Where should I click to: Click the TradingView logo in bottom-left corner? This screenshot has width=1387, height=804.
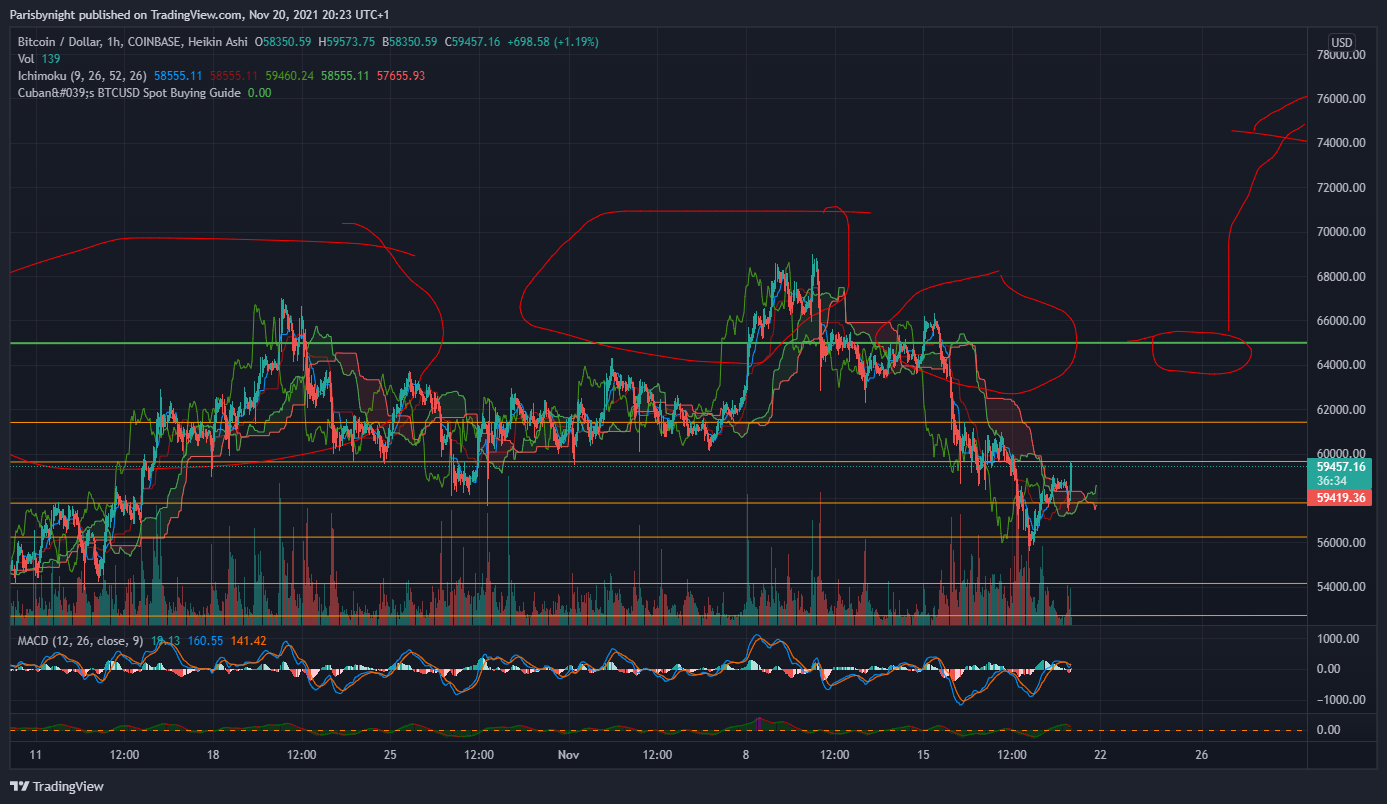click(x=57, y=786)
